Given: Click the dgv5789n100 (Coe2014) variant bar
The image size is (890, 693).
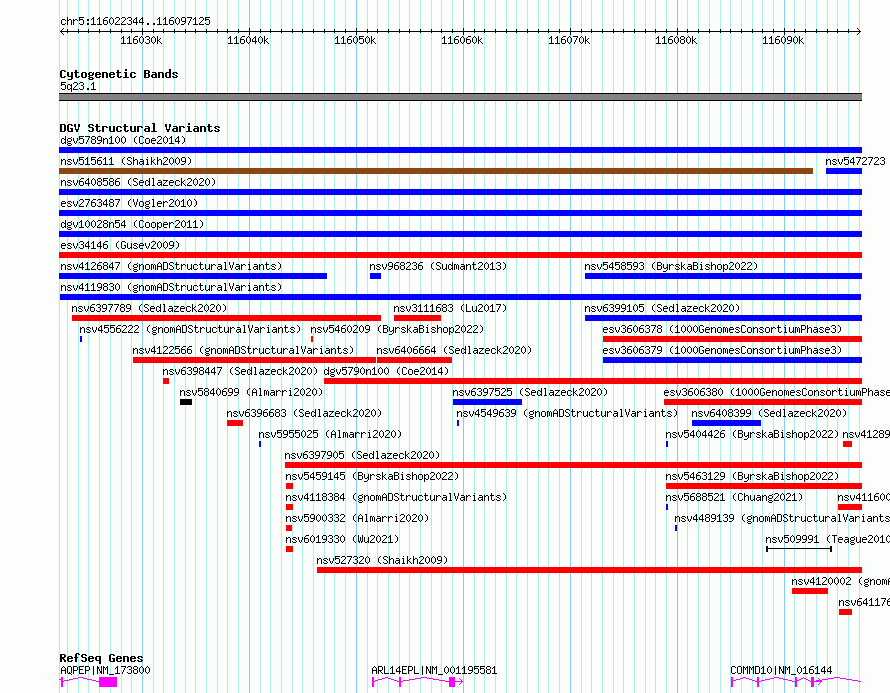Looking at the screenshot, I should [460, 150].
